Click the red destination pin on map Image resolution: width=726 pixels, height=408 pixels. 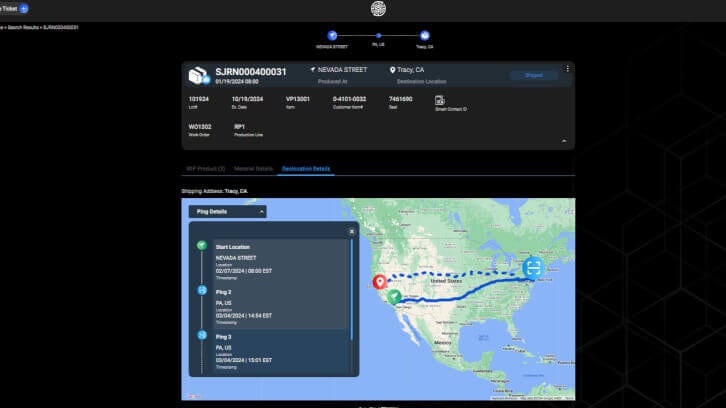pos(379,282)
